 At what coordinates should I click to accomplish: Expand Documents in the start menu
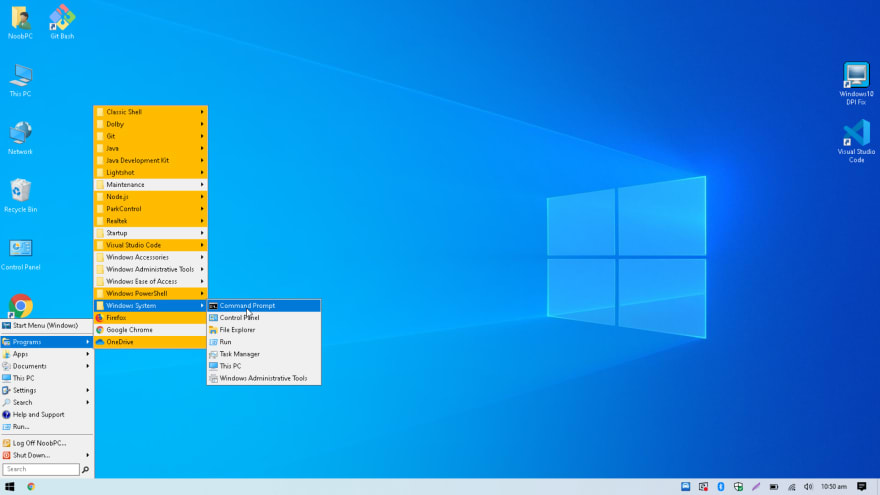click(x=47, y=366)
